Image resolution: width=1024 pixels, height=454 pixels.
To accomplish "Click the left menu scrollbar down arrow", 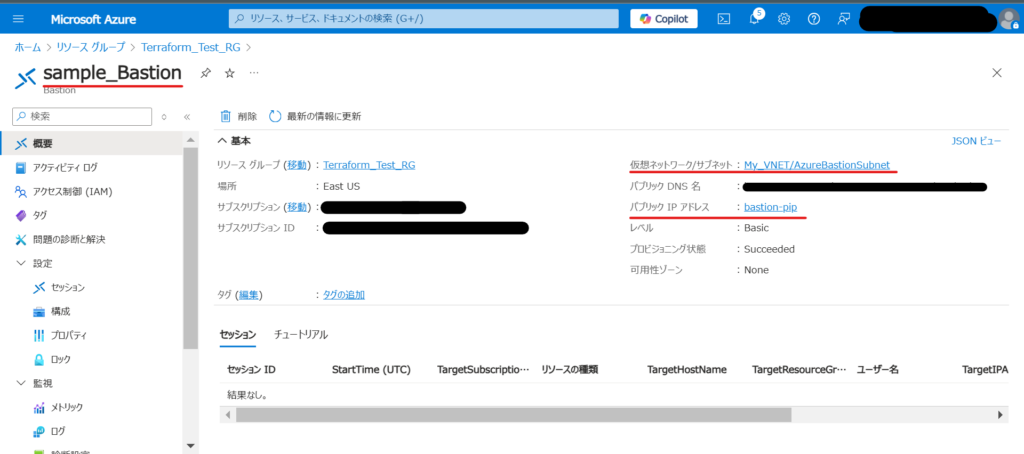I will 190,446.
